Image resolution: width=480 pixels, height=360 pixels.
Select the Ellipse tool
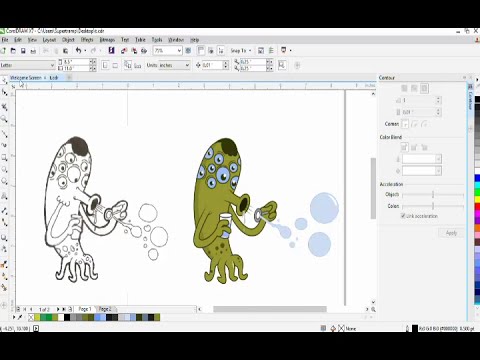coord(4,170)
